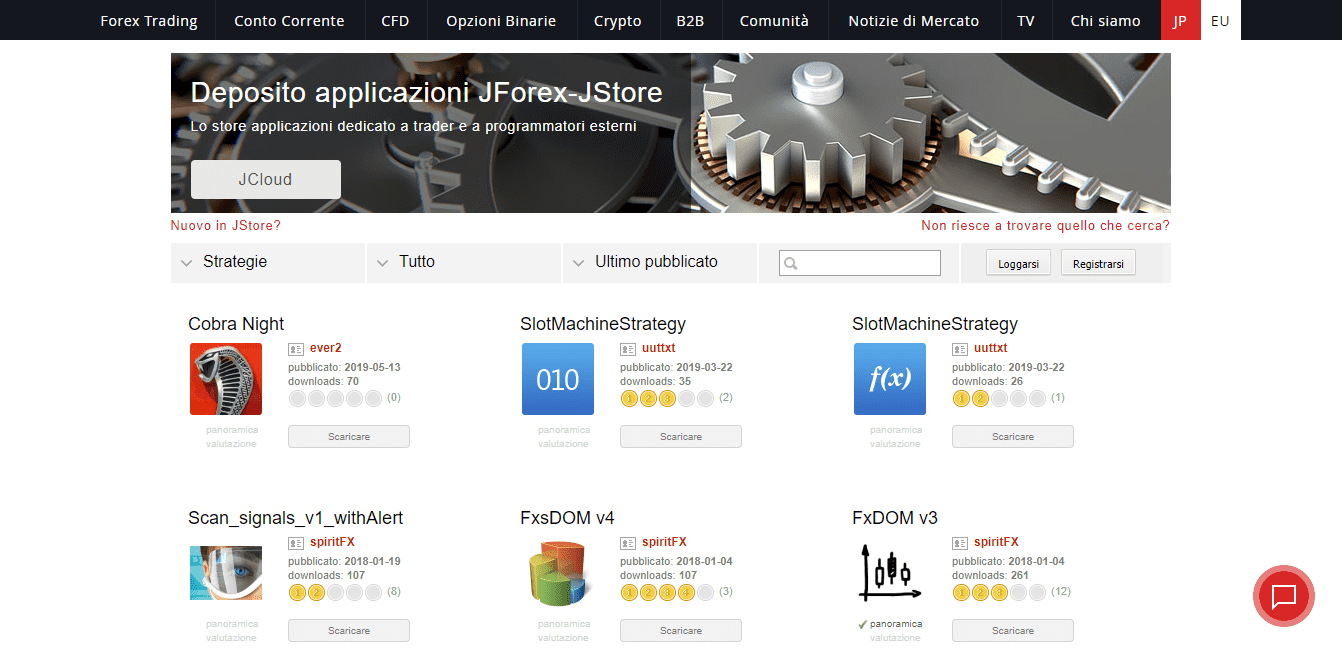Screen dimensions: 1342x651
Task: Click second rating coin on SlotMachineStrategy with 26 downloads
Action: point(981,399)
